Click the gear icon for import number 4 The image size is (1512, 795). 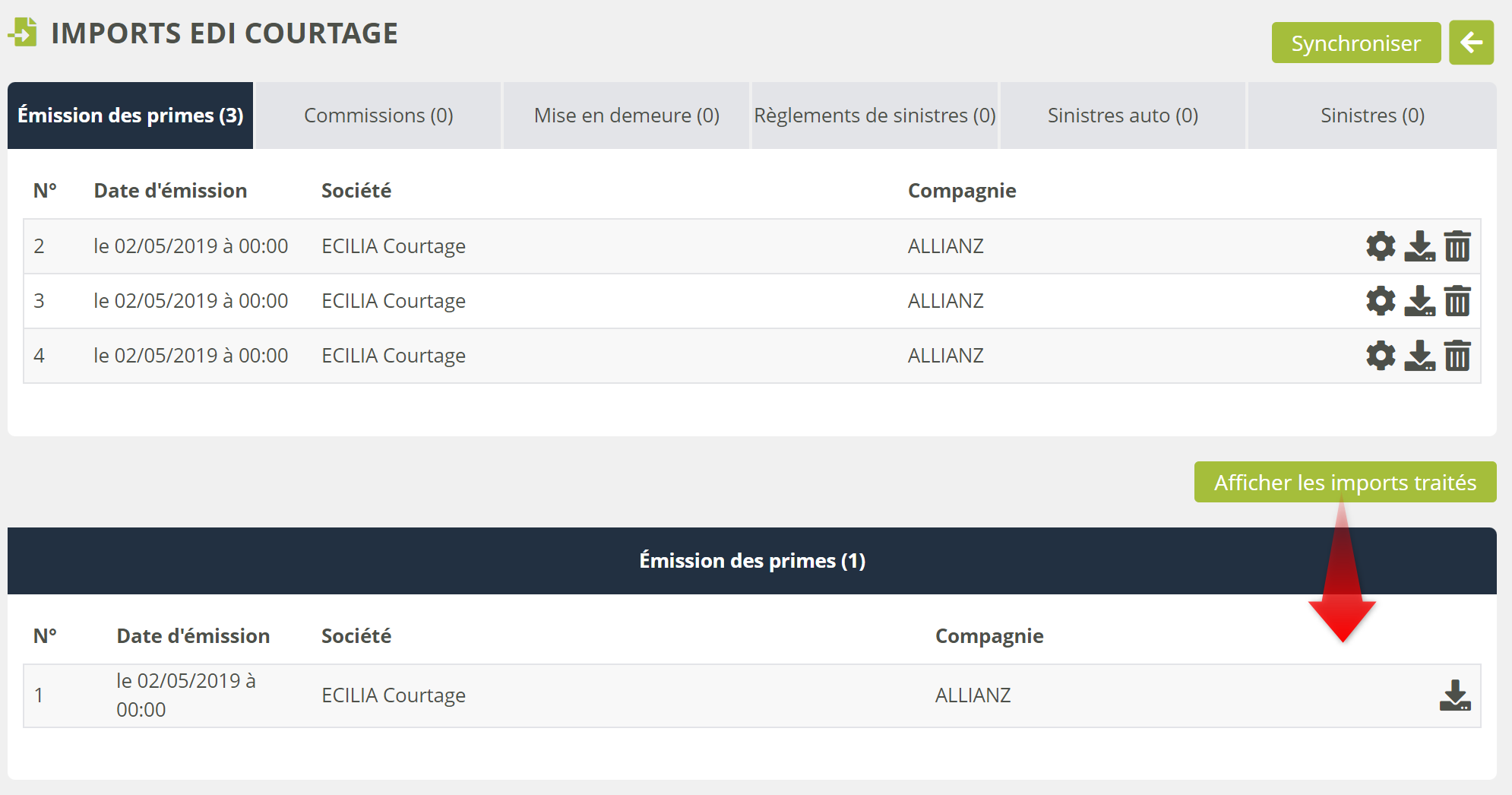point(1381,356)
